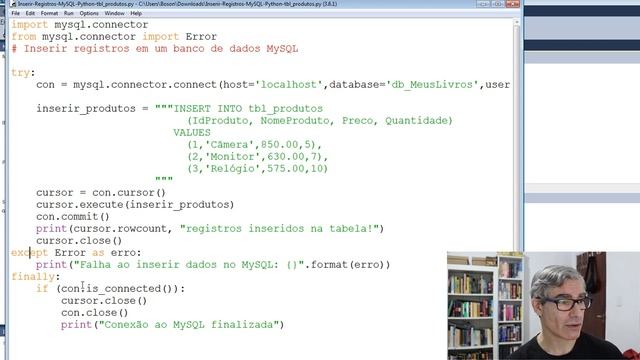Click the line 'except Error as erro:'
This screenshot has height=360, width=640.
[x=76, y=253]
